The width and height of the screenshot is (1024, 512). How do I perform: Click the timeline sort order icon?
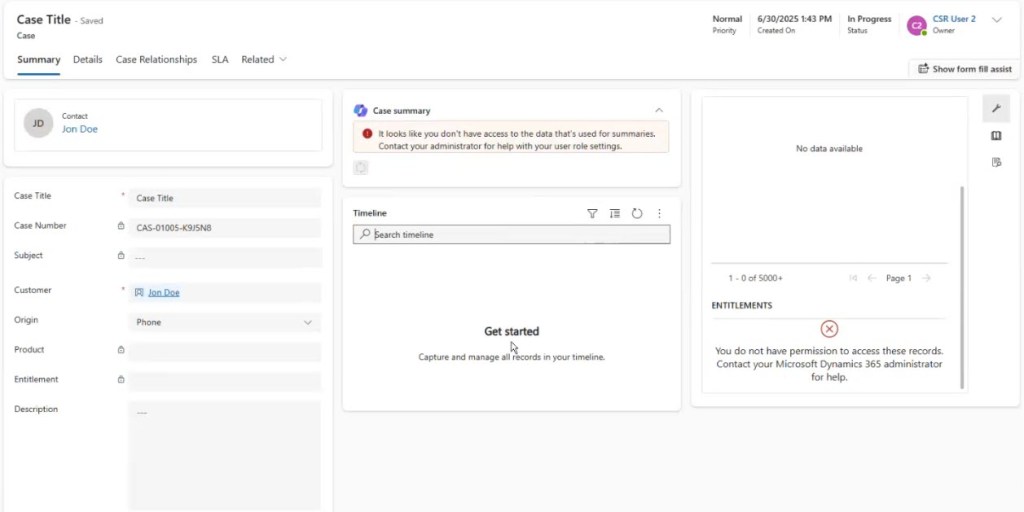pos(615,213)
